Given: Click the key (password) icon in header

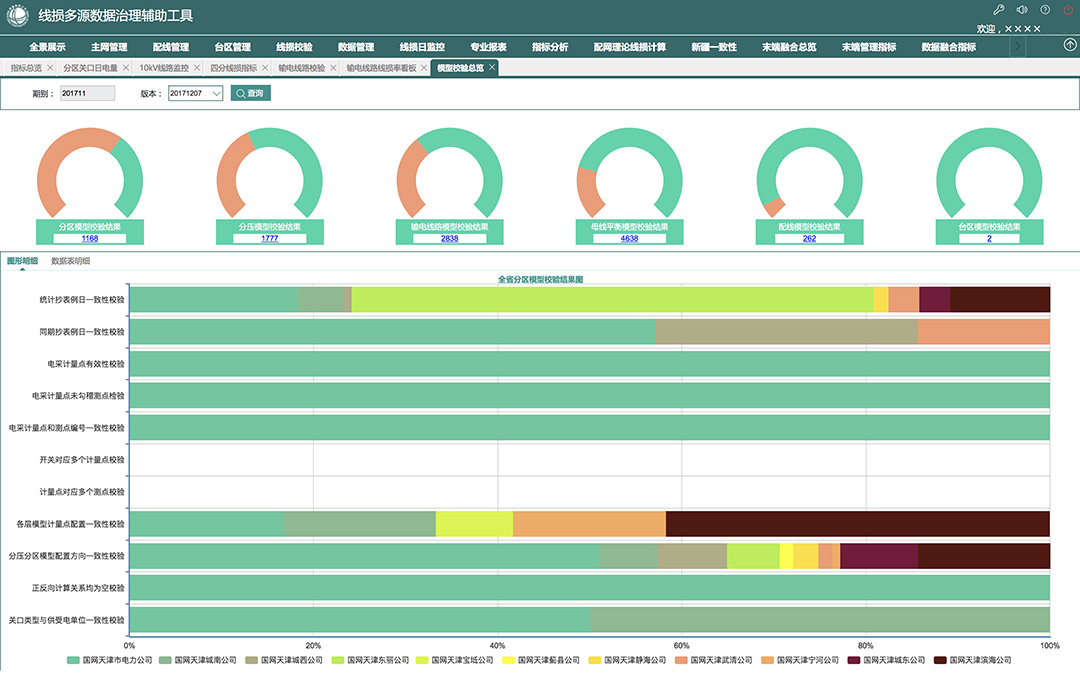Looking at the screenshot, I should [998, 10].
